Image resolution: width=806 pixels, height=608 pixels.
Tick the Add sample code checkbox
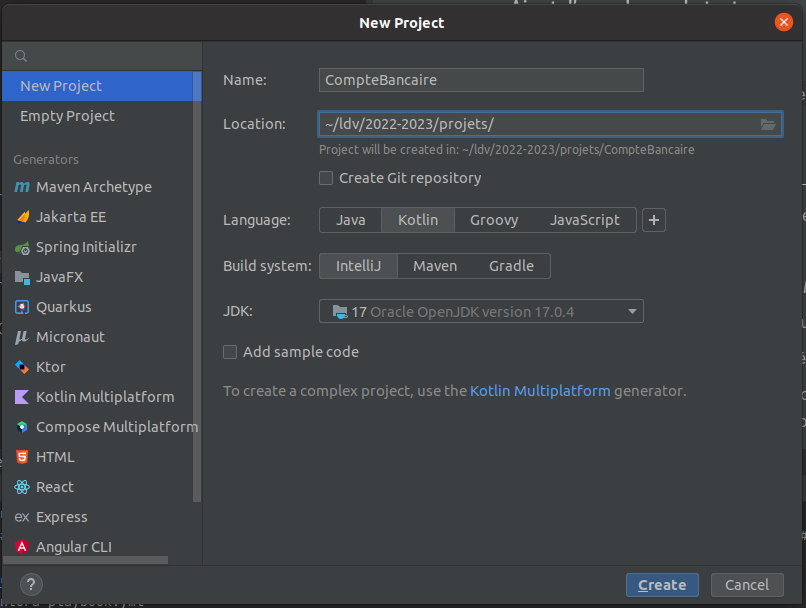tap(230, 352)
